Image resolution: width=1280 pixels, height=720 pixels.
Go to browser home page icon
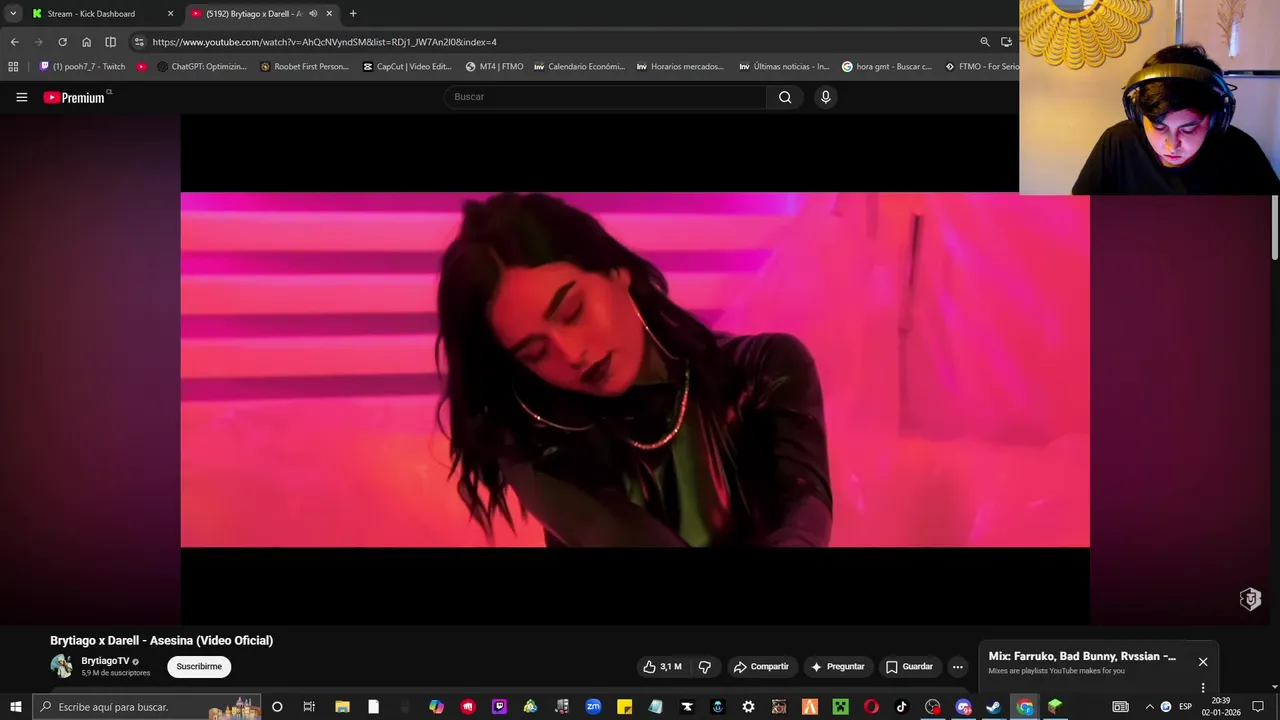(86, 42)
